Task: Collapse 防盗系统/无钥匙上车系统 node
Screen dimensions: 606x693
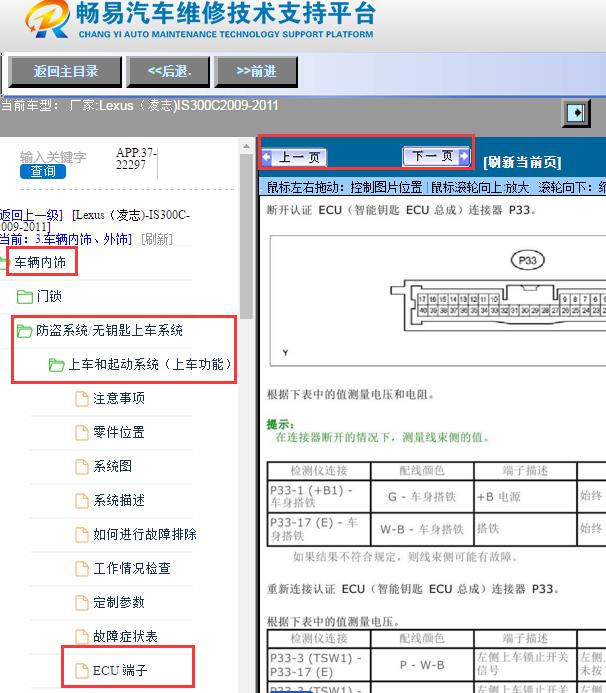Action: (109, 331)
